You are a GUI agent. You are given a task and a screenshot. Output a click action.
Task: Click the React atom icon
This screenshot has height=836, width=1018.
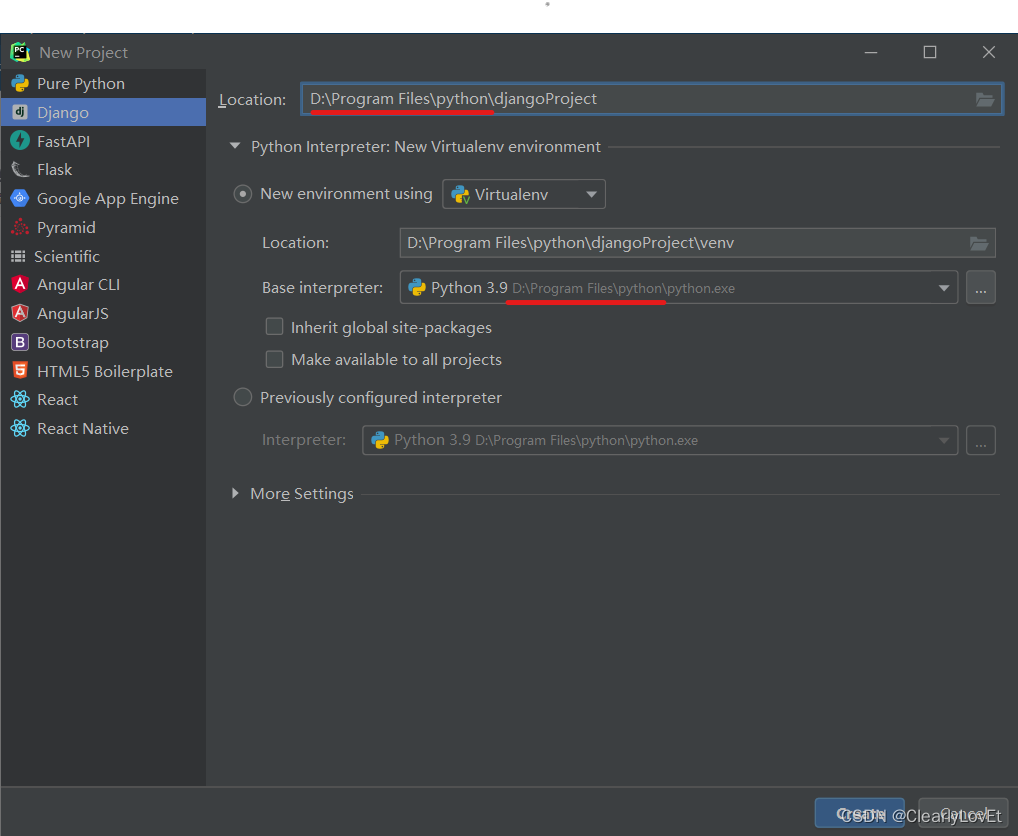[x=20, y=399]
